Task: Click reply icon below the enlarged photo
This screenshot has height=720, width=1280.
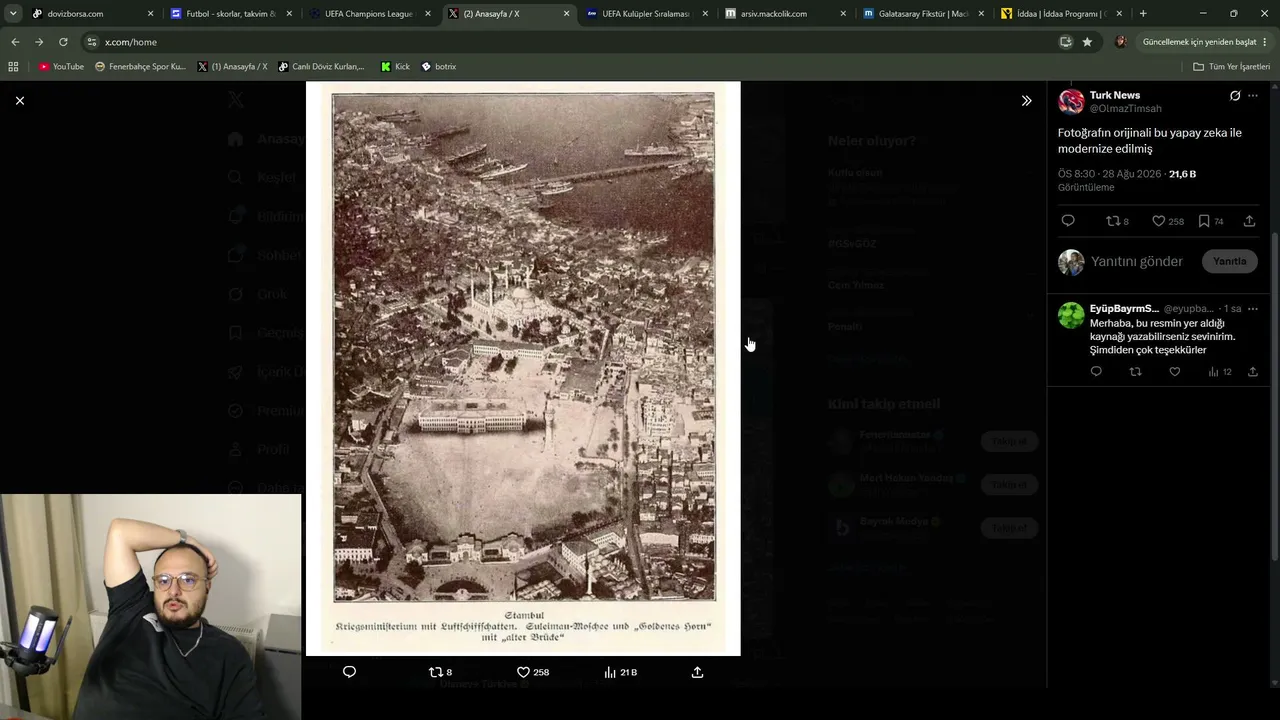Action: (349, 672)
